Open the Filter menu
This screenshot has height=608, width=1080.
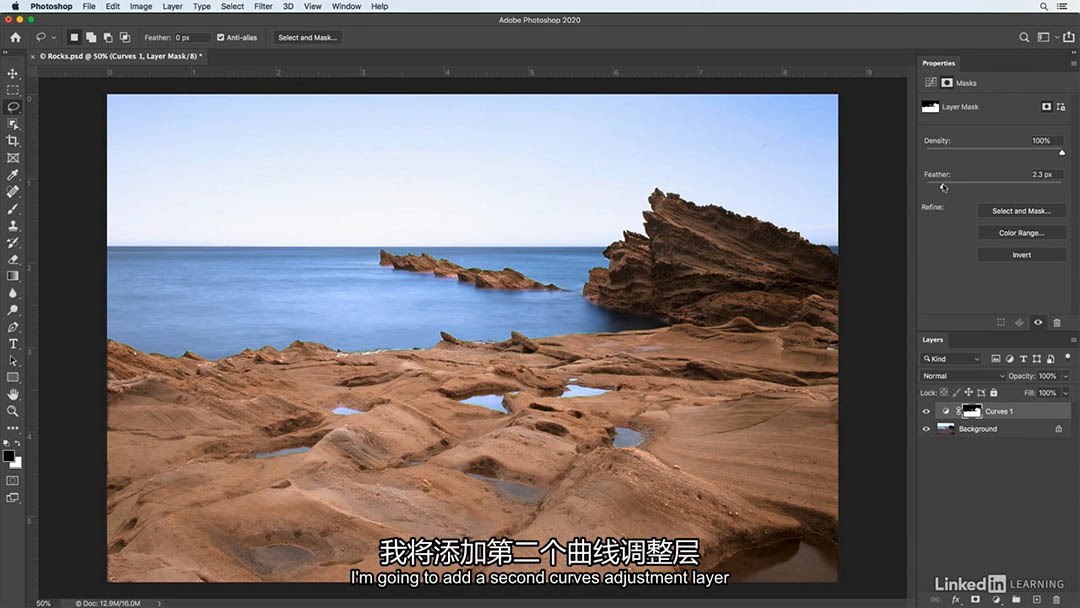point(263,6)
